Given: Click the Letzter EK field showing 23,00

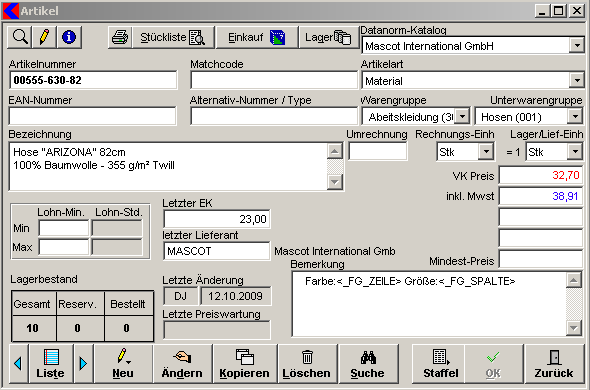Looking at the screenshot, I should click(x=217, y=219).
